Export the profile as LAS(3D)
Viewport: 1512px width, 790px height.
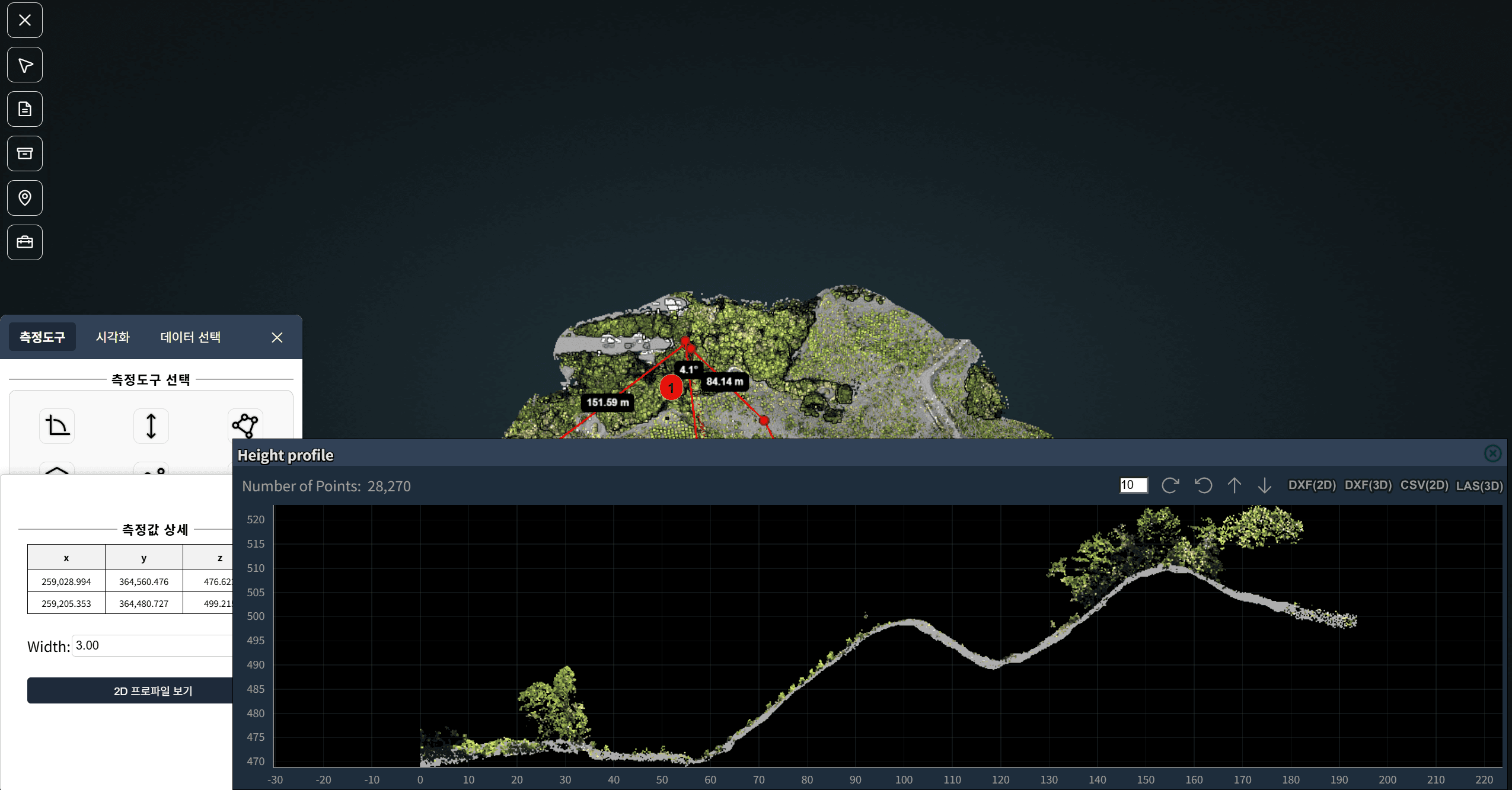click(1479, 486)
